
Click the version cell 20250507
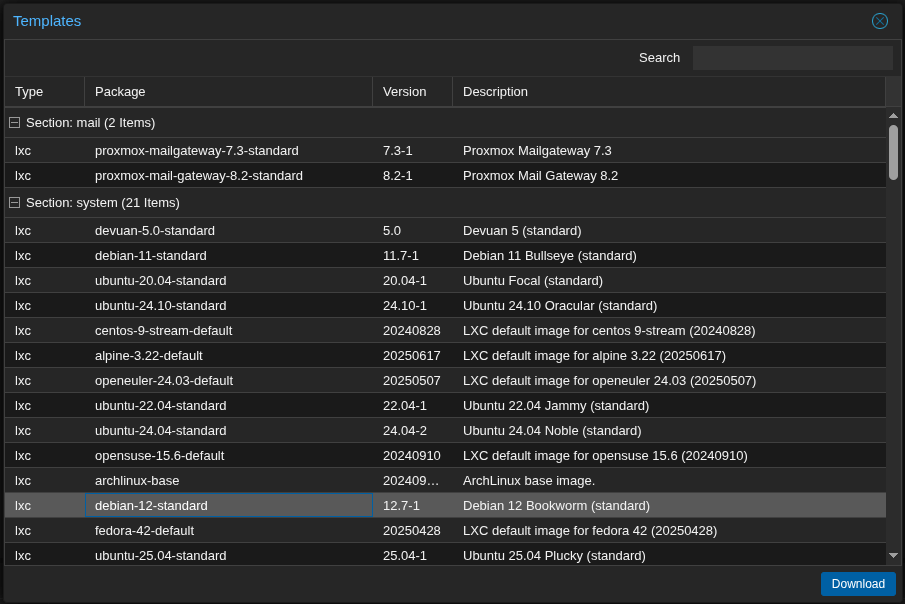point(412,381)
